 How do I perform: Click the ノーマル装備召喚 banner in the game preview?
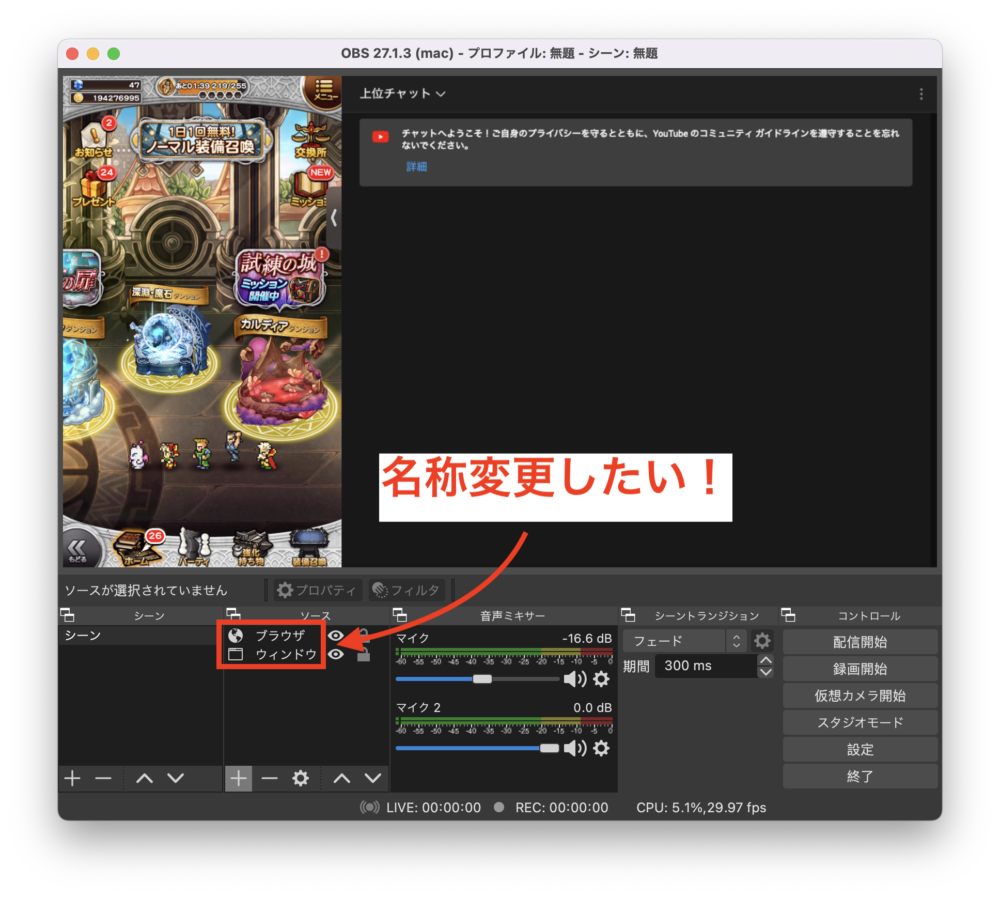[202, 140]
